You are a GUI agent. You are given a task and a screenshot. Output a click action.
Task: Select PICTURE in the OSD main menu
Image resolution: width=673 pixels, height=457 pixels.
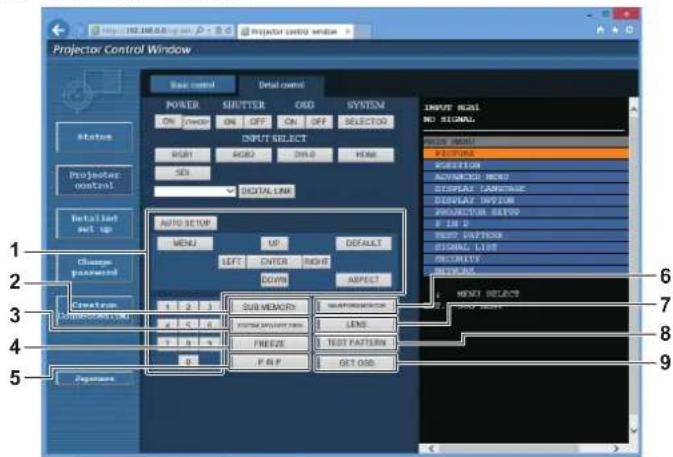pos(526,153)
